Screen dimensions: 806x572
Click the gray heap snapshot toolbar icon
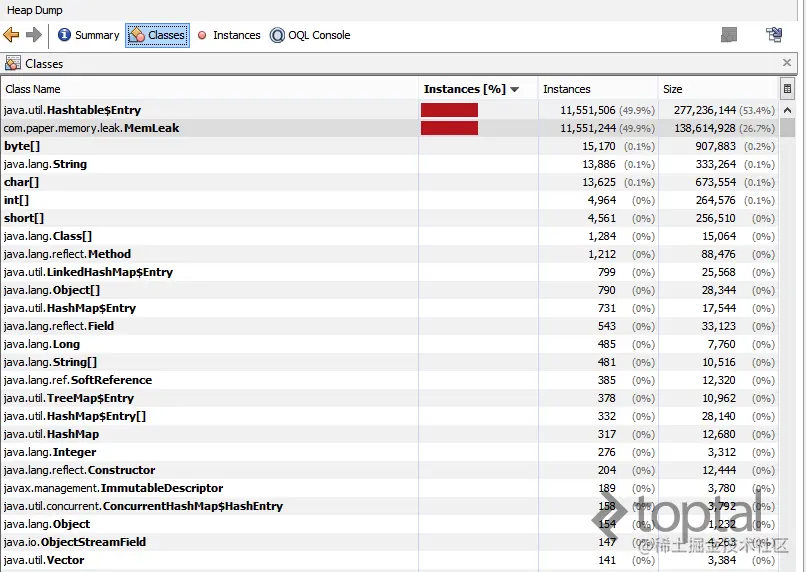(728, 35)
